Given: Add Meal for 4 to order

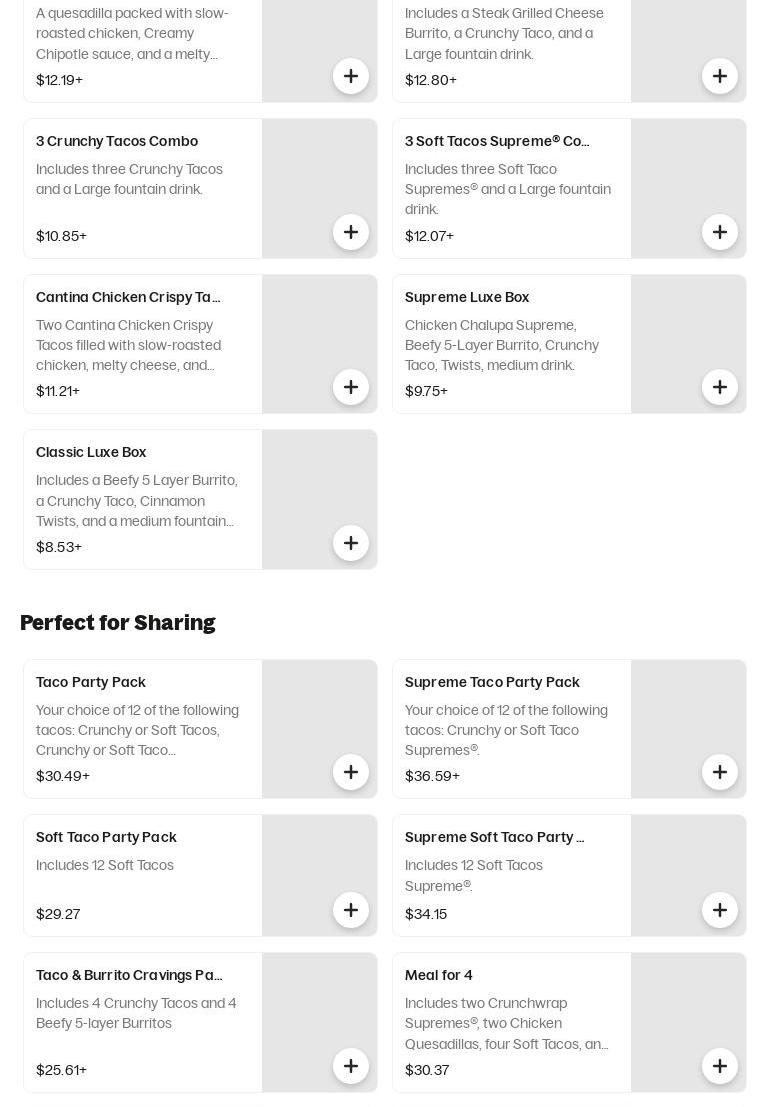Looking at the screenshot, I should tap(720, 1066).
